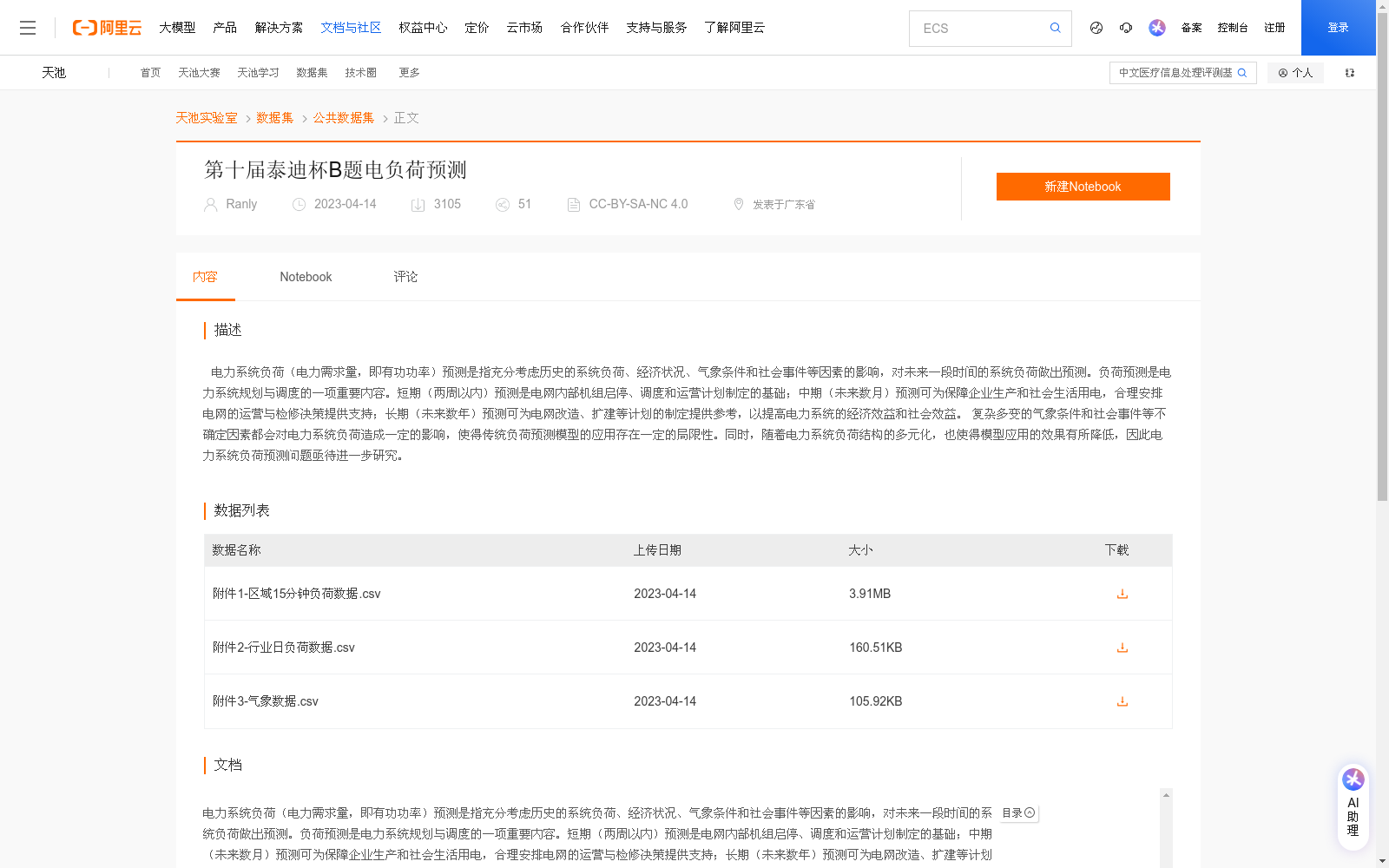Open the hamburger menu icon
Viewport: 1389px width, 868px height.
tap(28, 28)
